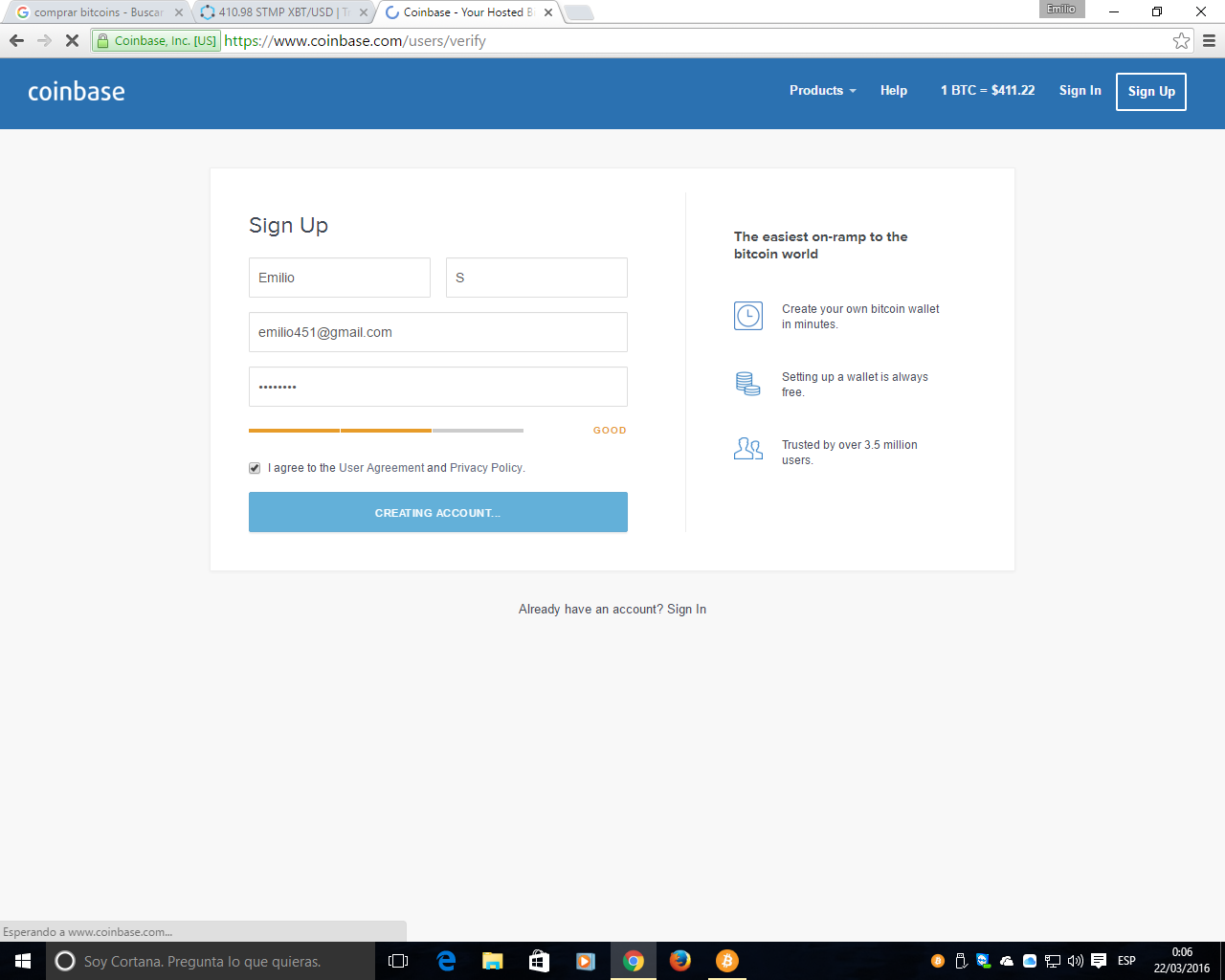Click the email field emilio451@gmail.com
Screen dimensions: 1225x980
click(x=438, y=332)
